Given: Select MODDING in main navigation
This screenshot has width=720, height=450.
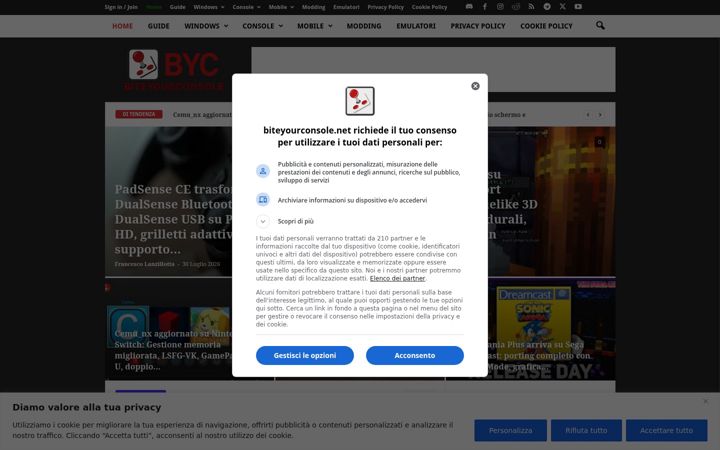Looking at the screenshot, I should (x=364, y=26).
